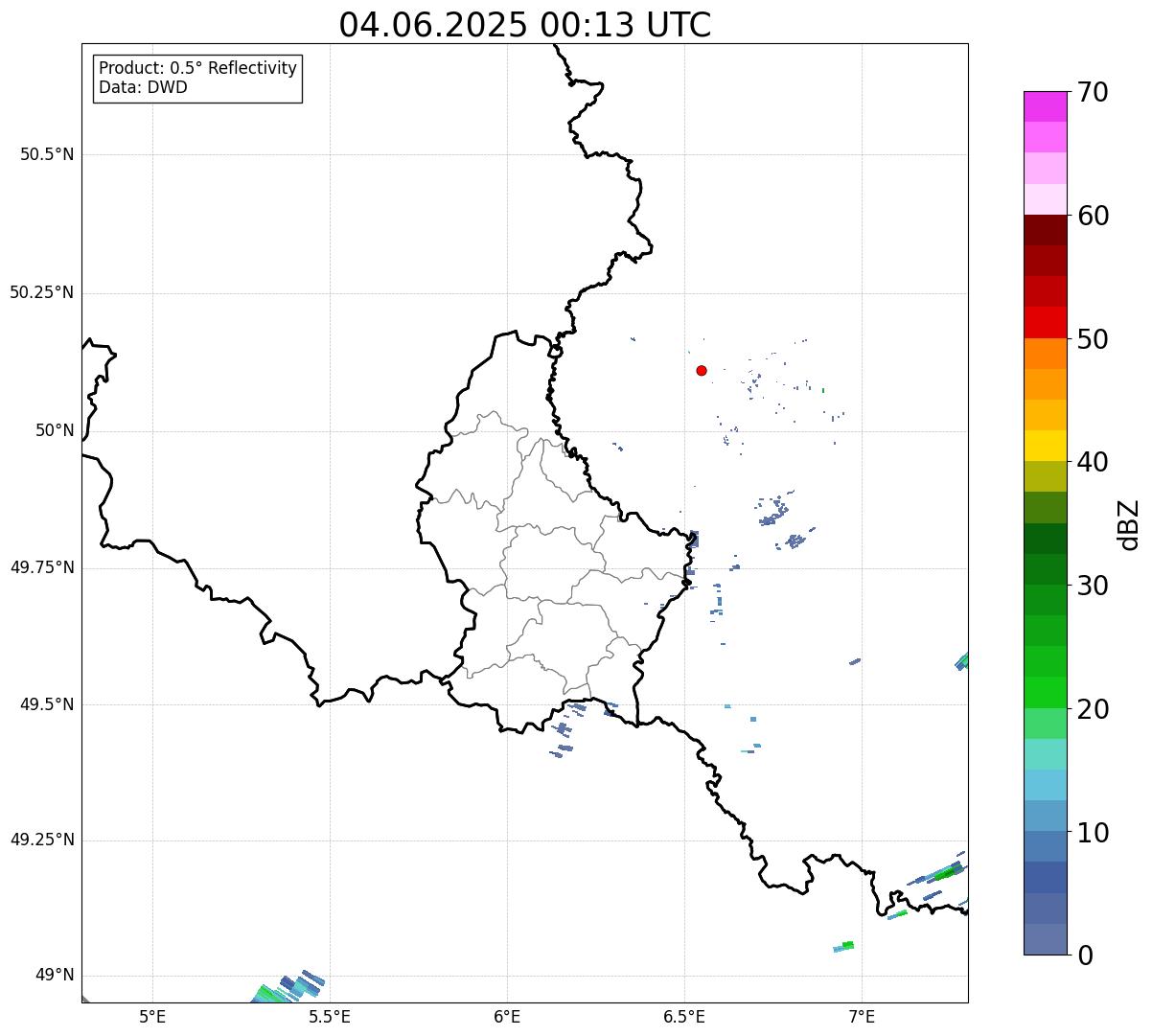Click the latitude label 49°N
Screen dimensions: 1152x1036
55,976
